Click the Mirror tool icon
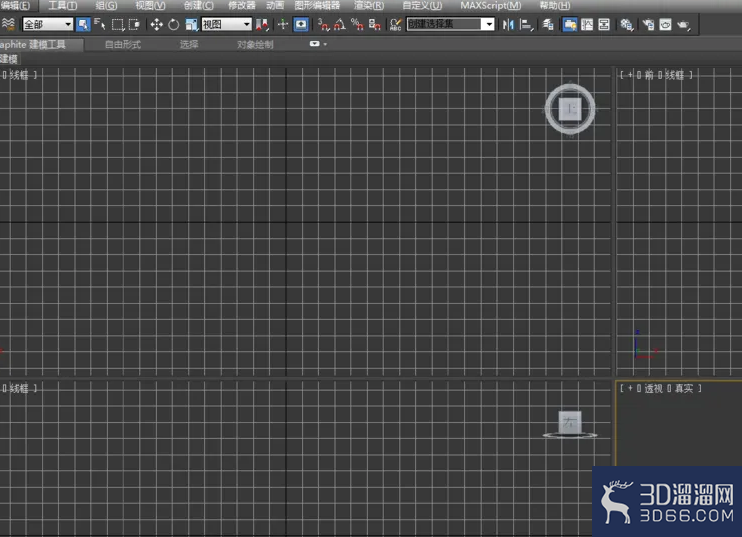742x537 pixels. [508, 24]
